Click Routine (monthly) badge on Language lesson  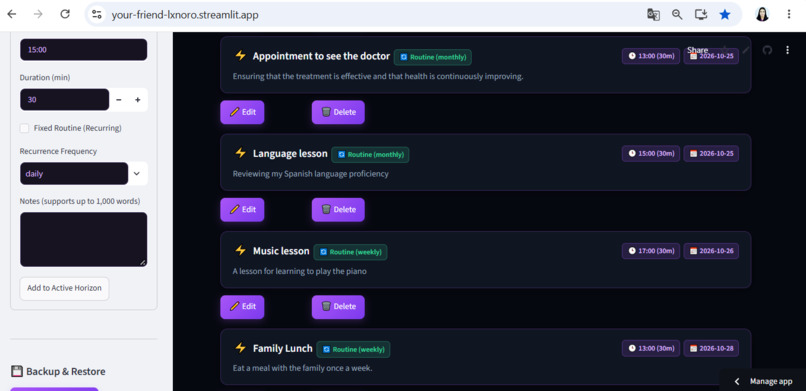pyautogui.click(x=370, y=155)
